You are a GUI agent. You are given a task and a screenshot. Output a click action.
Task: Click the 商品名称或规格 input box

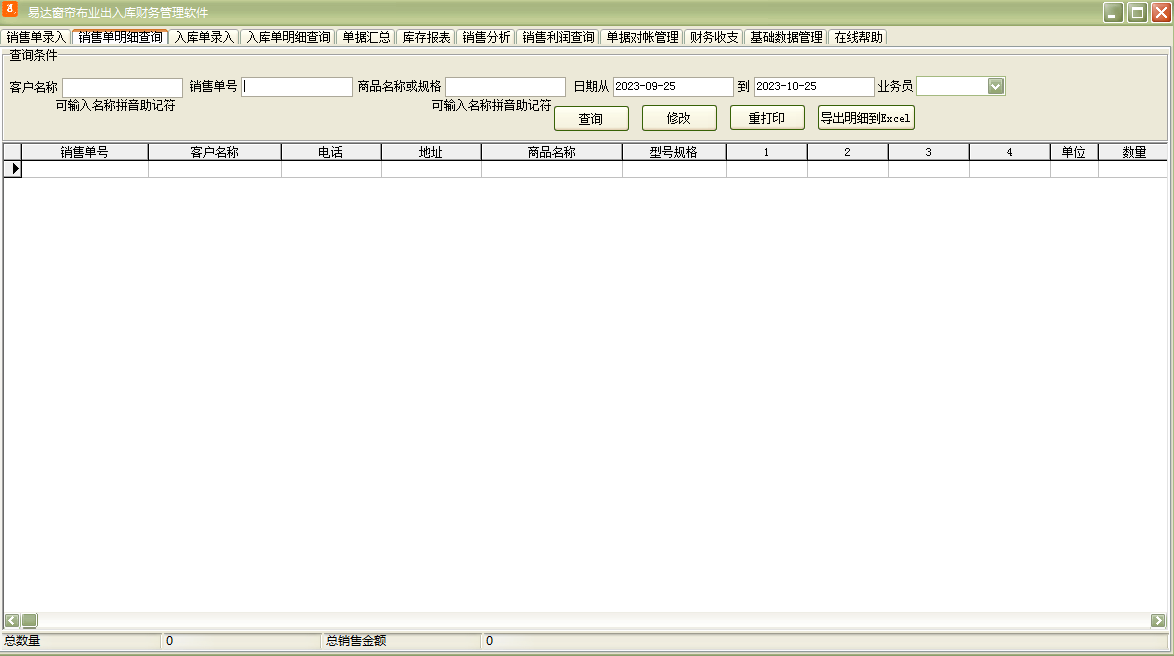point(505,87)
